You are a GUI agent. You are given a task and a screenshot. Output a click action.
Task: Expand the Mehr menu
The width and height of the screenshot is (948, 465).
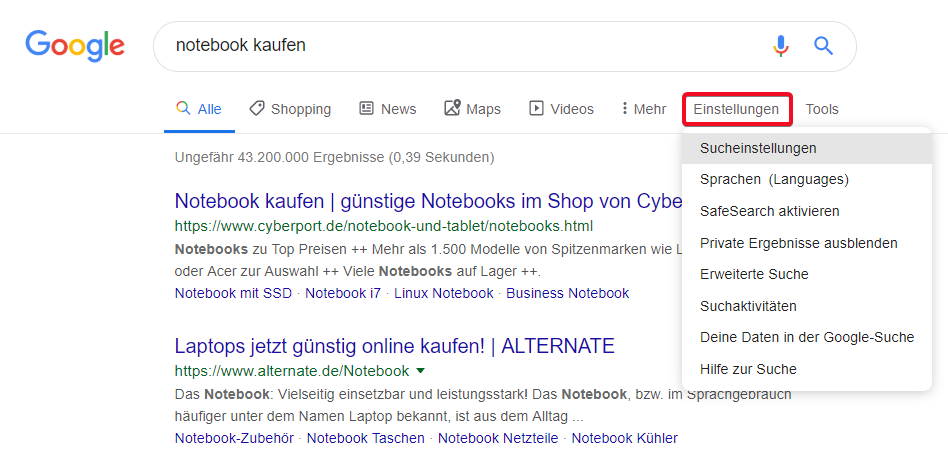point(644,109)
